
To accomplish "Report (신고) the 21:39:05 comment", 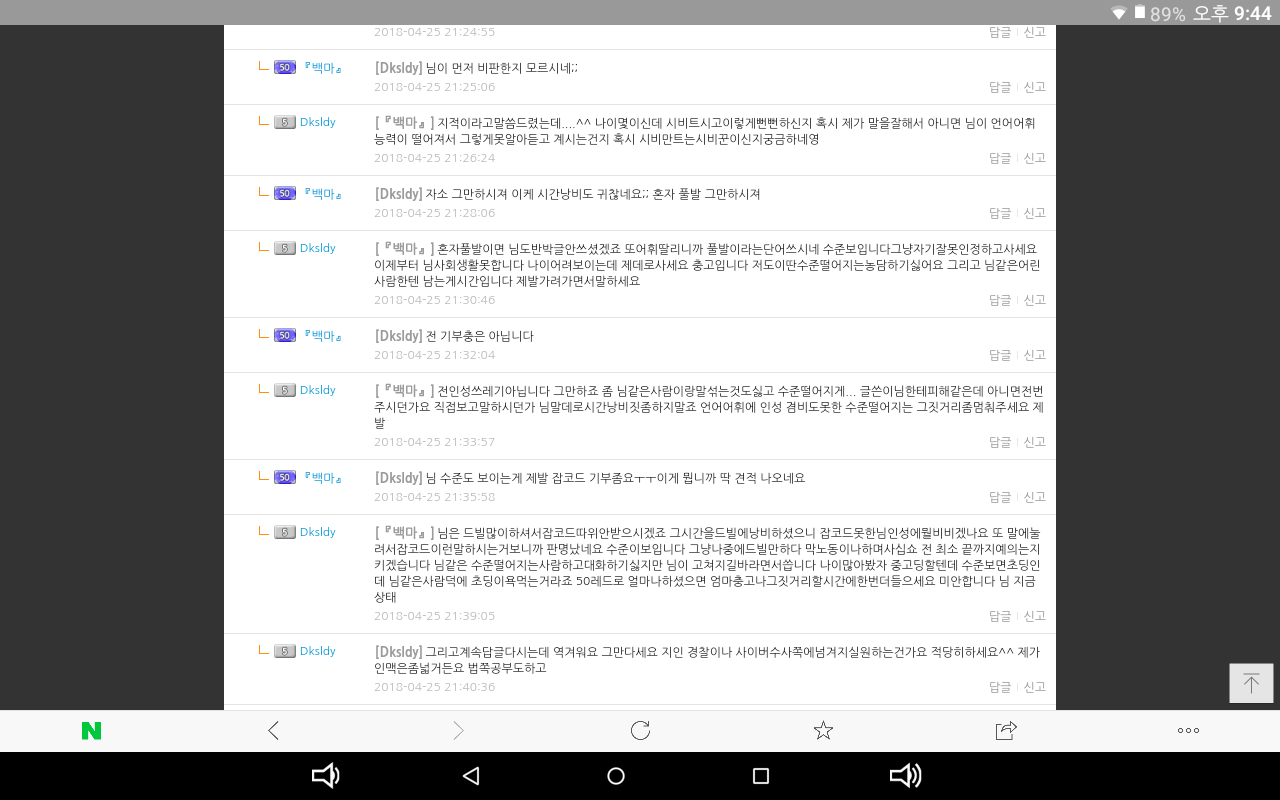I will tap(1034, 616).
